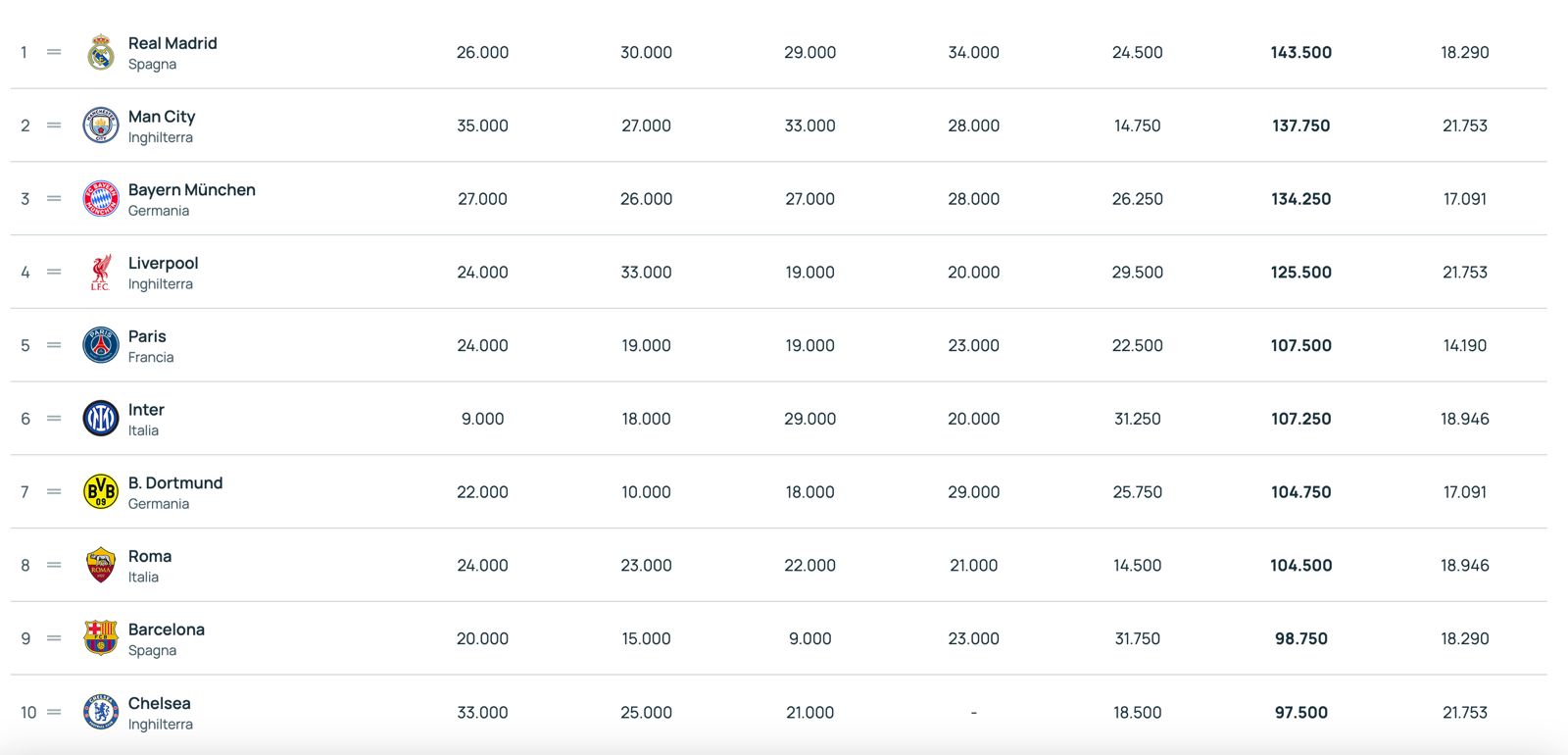The width and height of the screenshot is (1568, 755).
Task: Select Real Madrid's total coefficient 143.500
Action: (1300, 52)
